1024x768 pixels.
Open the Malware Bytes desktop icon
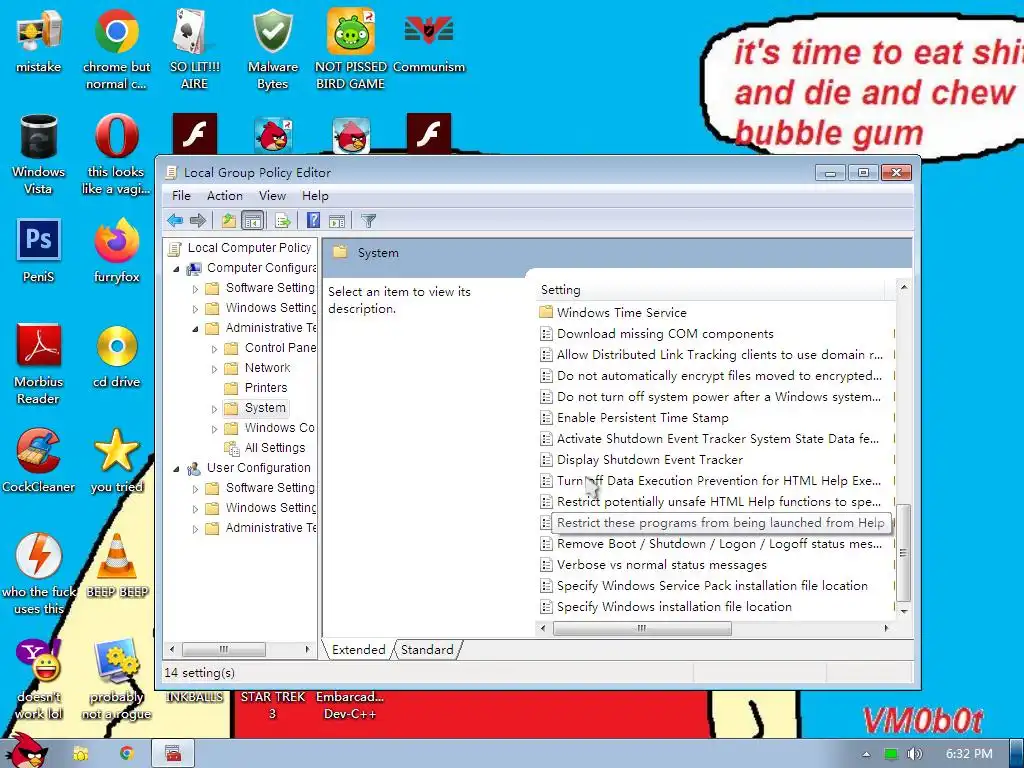[272, 49]
